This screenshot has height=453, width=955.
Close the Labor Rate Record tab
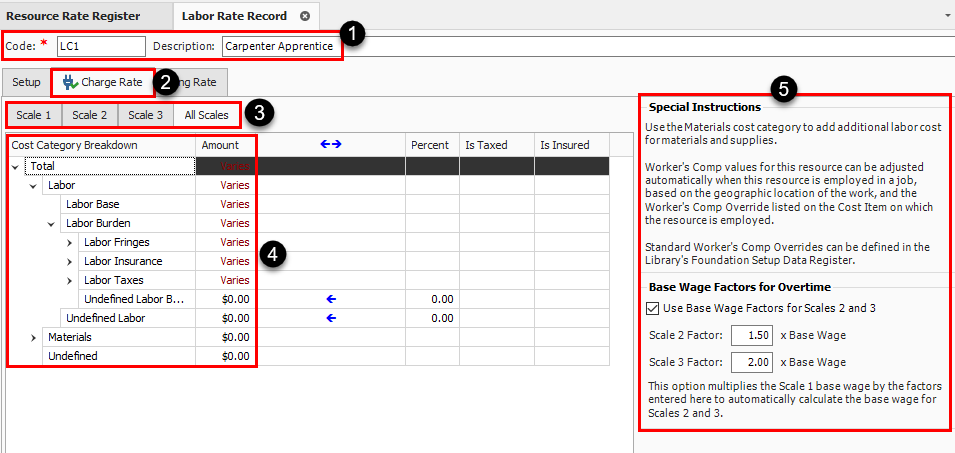coord(305,16)
